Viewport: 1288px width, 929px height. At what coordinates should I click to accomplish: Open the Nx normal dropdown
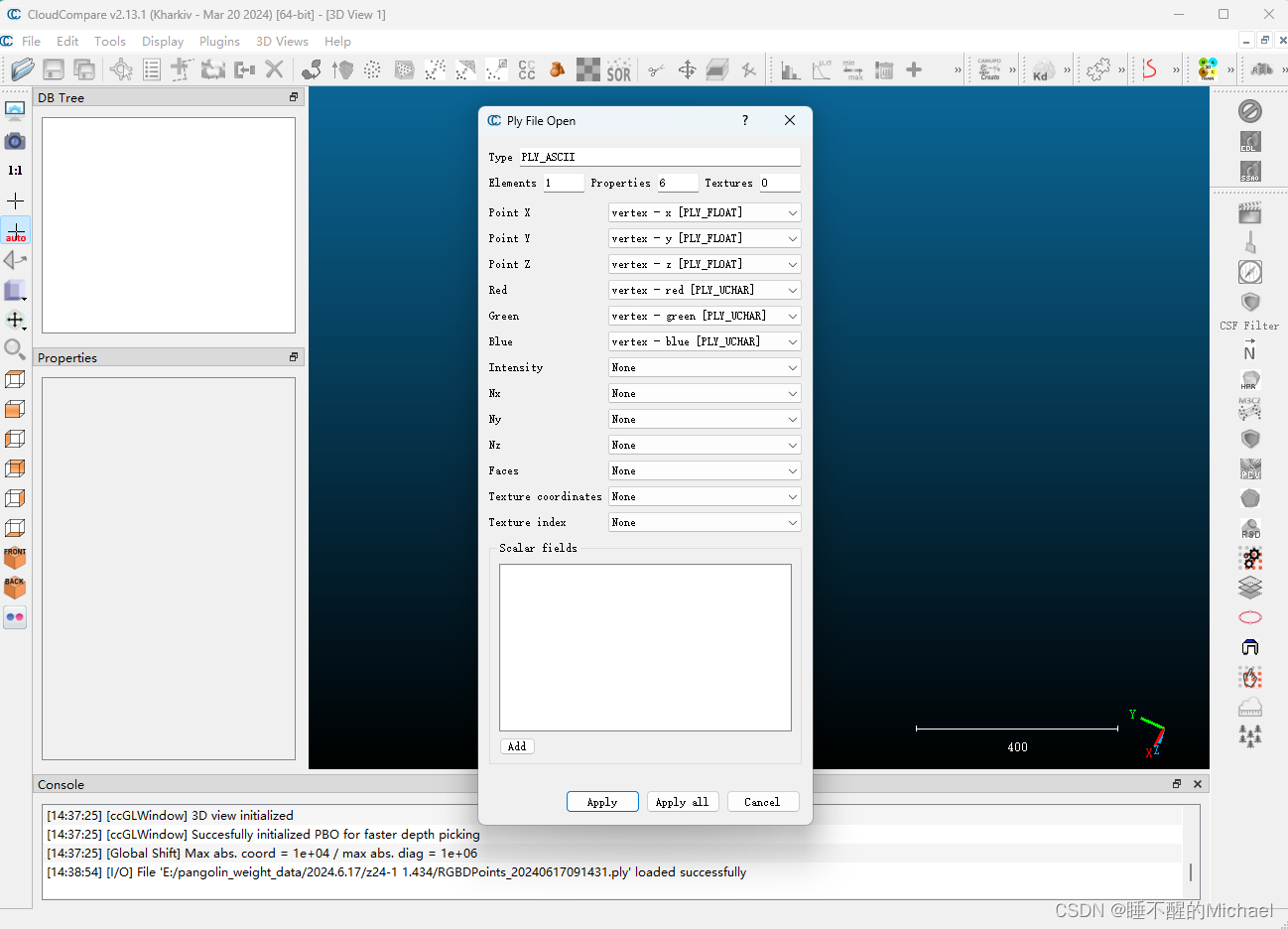pyautogui.click(x=705, y=393)
